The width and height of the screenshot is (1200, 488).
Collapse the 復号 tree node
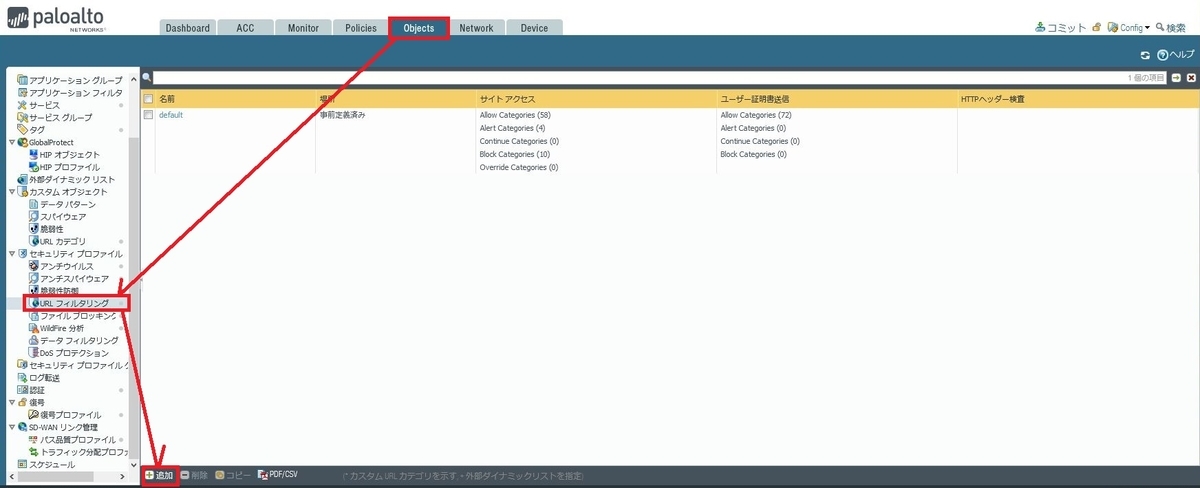[x=11, y=402]
